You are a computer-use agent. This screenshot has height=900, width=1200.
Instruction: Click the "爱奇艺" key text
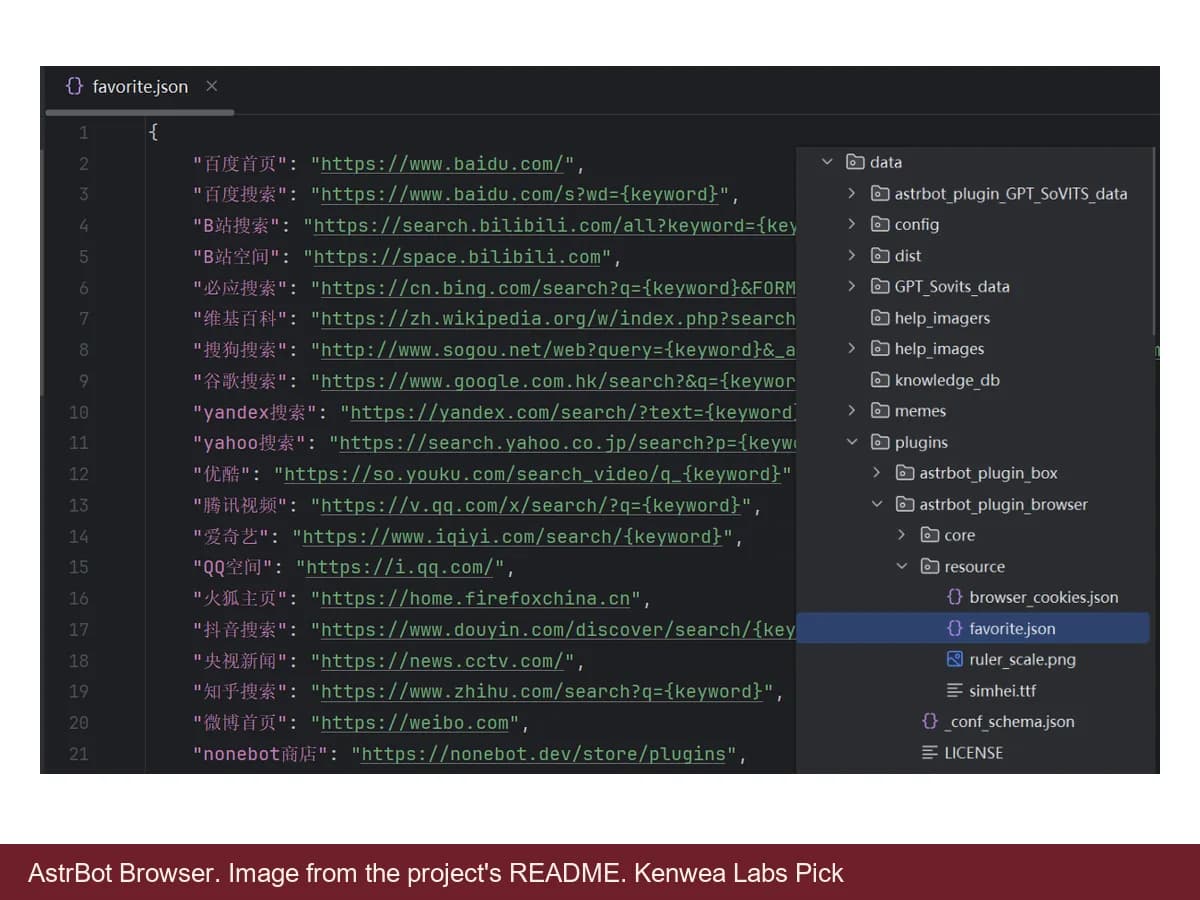point(232,537)
